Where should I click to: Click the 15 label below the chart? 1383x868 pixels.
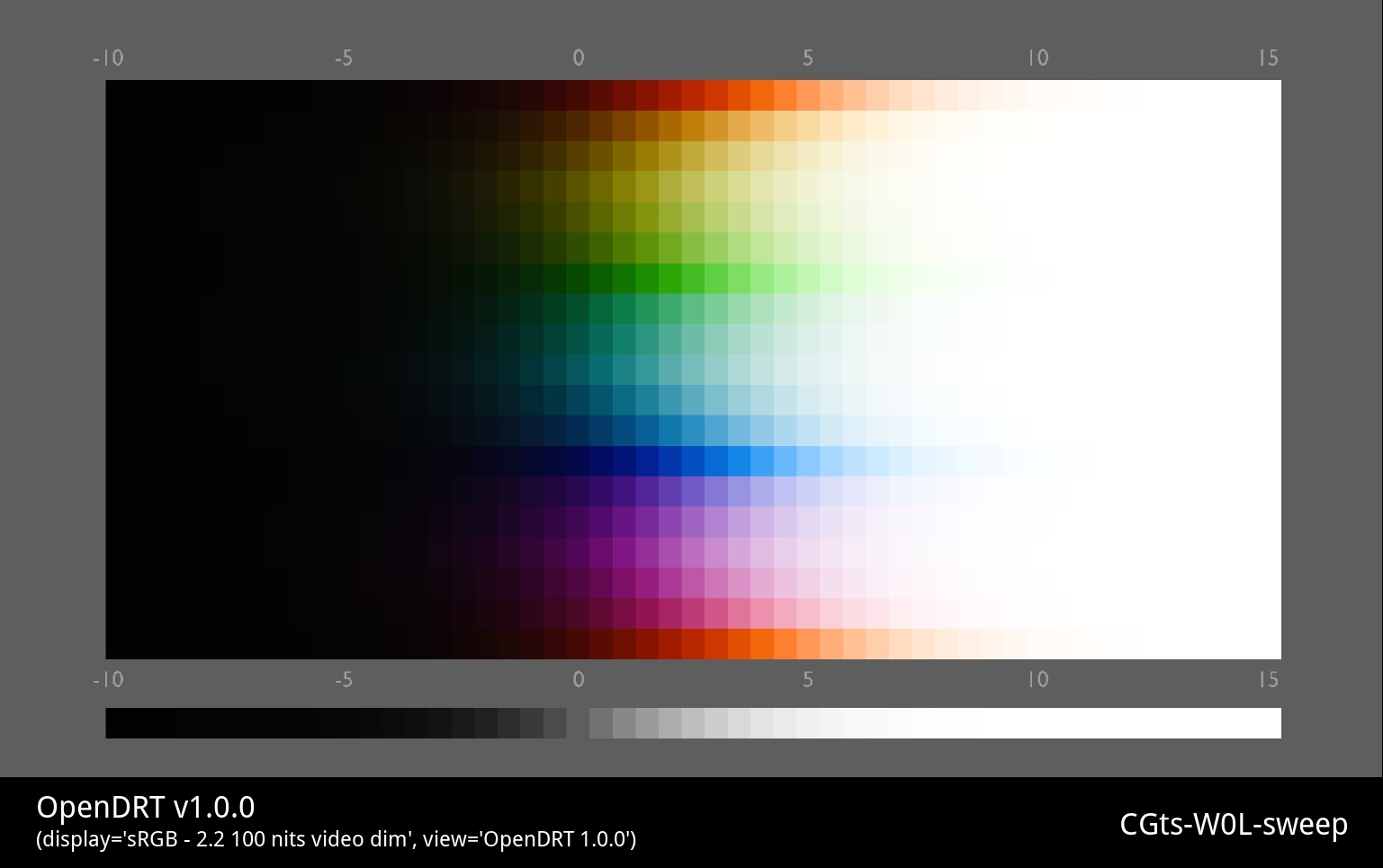[1269, 680]
